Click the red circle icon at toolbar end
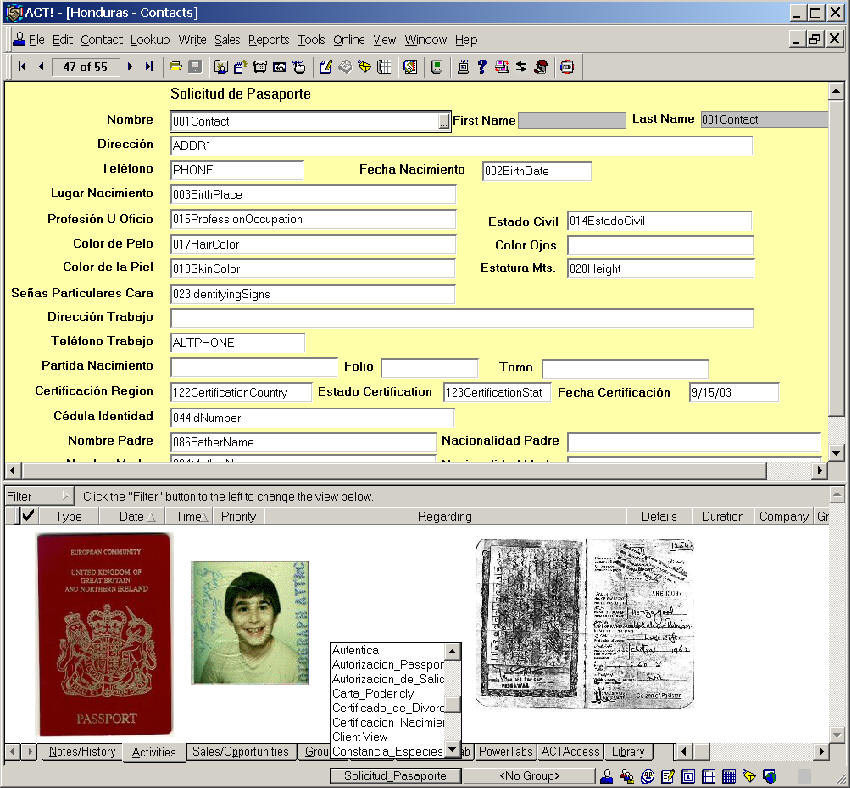 coord(567,67)
